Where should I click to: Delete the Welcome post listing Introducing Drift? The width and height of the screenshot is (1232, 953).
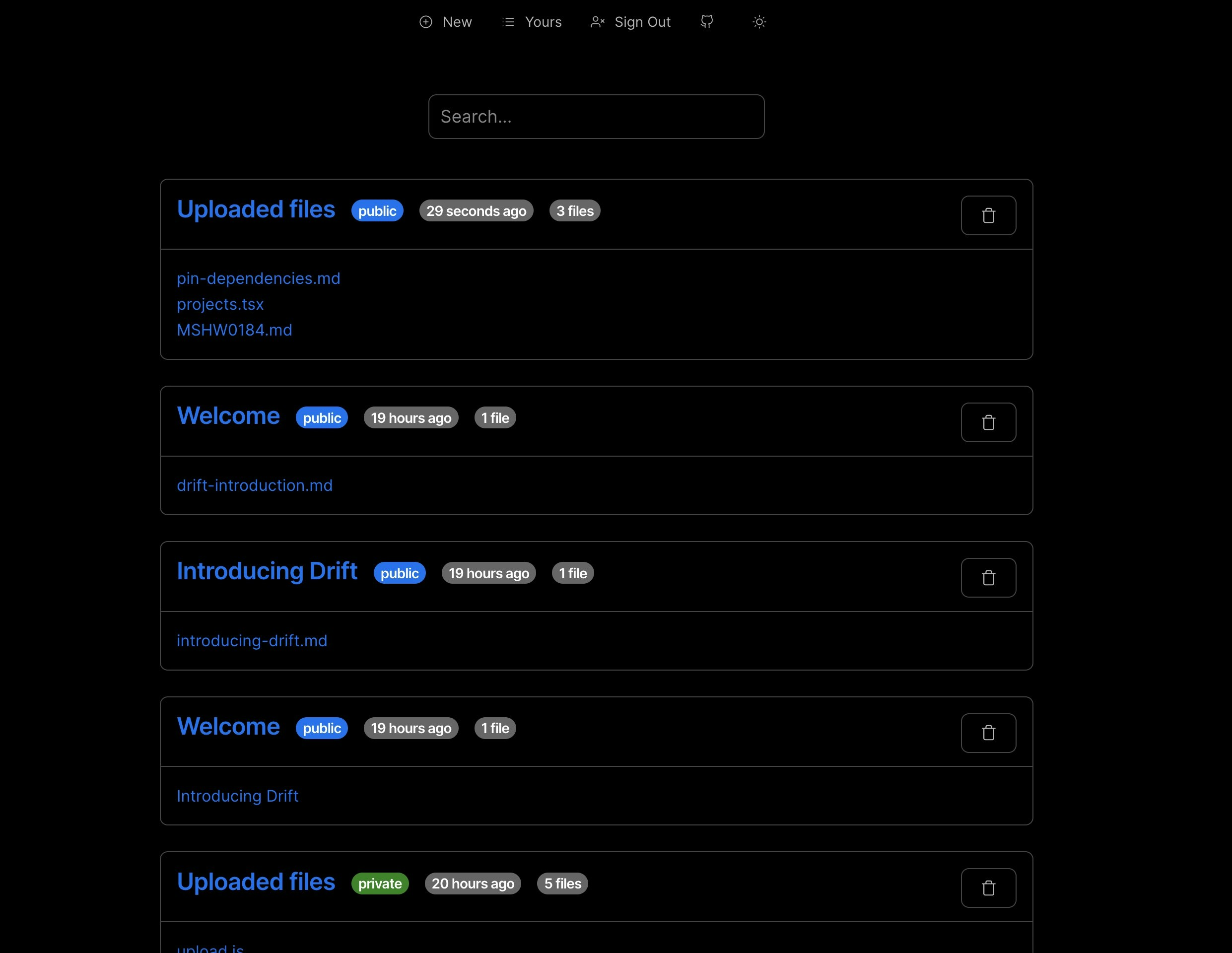(988, 733)
